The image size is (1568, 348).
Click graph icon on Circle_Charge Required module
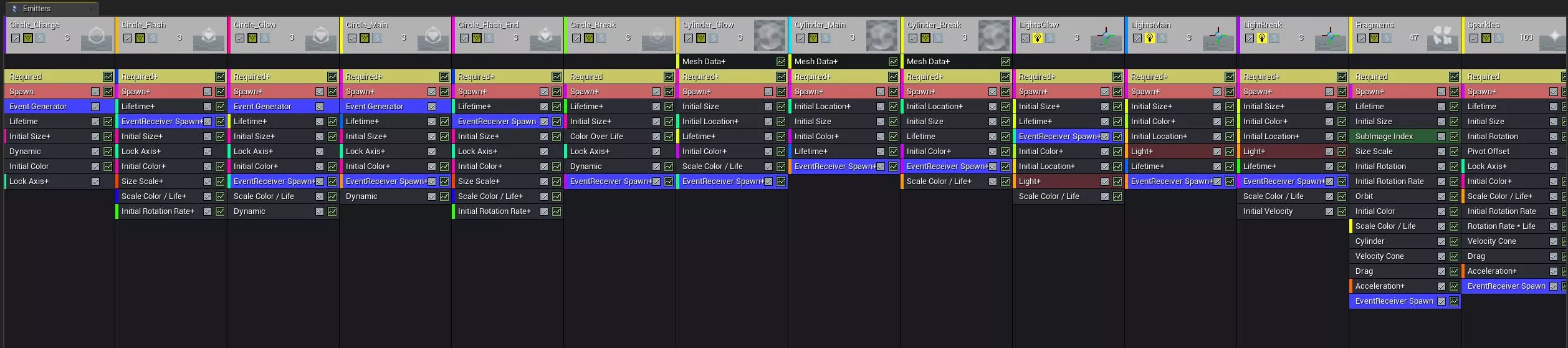point(108,77)
